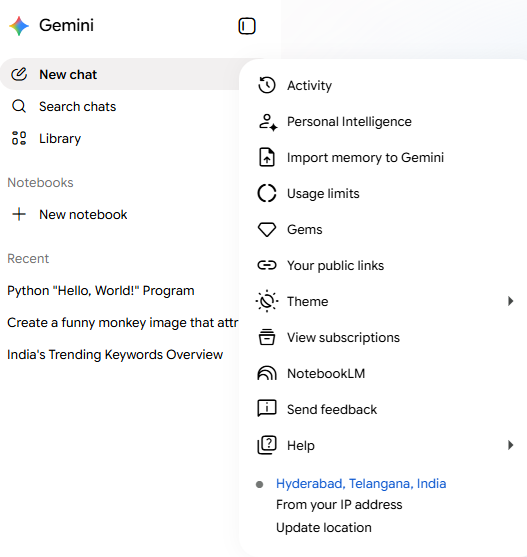Click the View subscriptions box icon
527x557 pixels.
coord(267,337)
